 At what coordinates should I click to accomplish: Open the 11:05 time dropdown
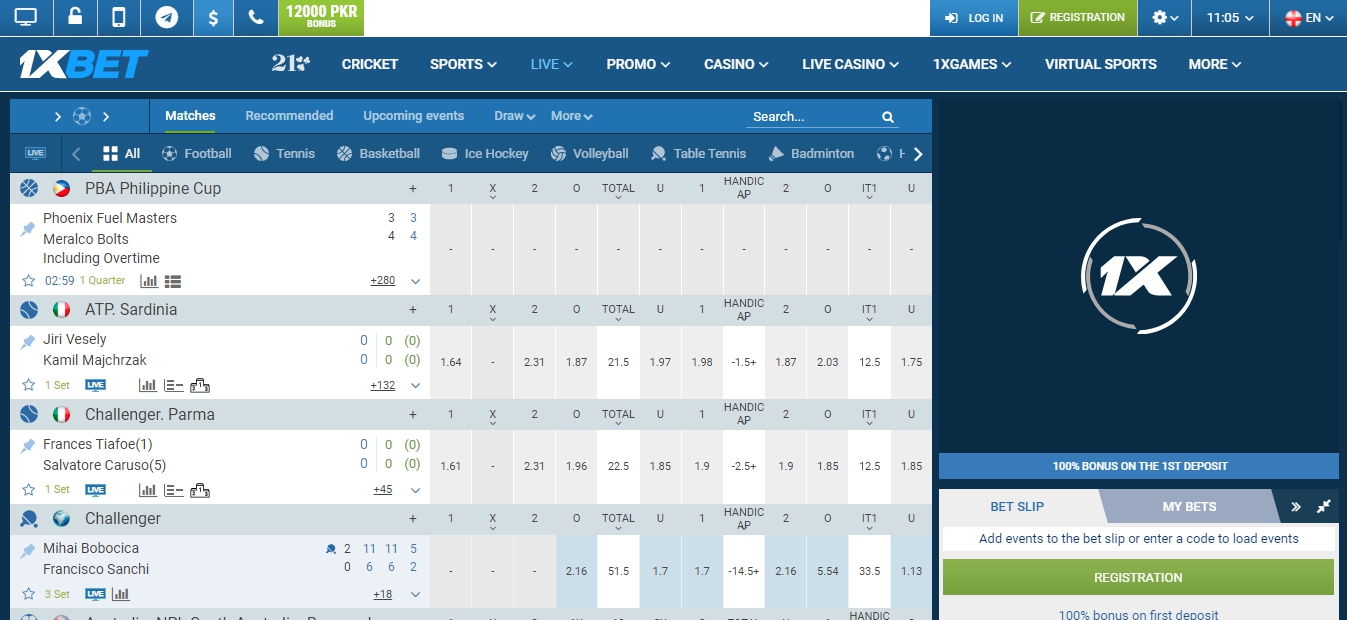tap(1230, 18)
